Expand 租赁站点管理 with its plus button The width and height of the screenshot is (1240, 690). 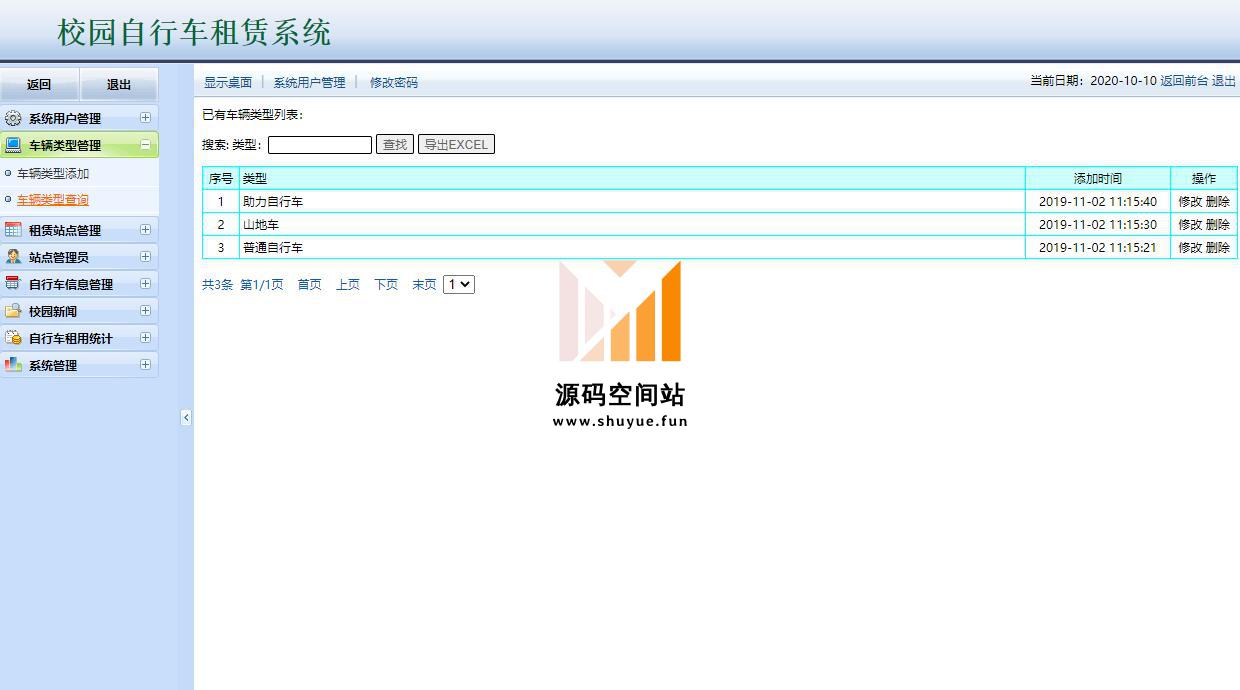(x=145, y=229)
